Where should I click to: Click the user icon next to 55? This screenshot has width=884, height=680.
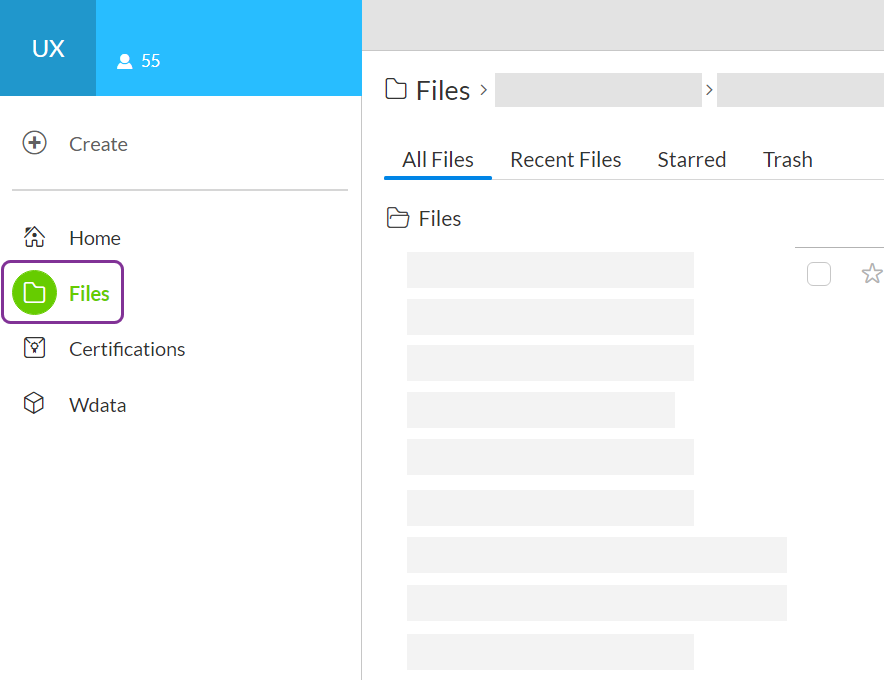click(x=124, y=61)
